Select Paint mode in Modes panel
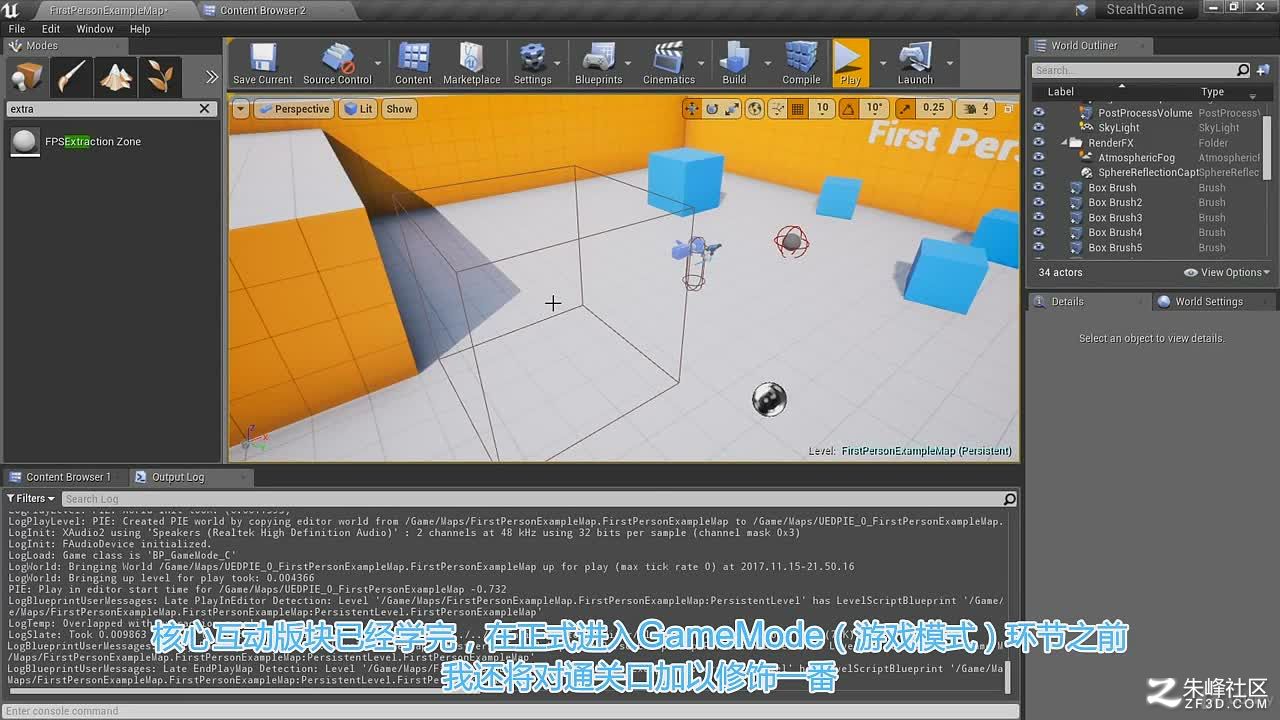The height and width of the screenshot is (720, 1280). 72,76
